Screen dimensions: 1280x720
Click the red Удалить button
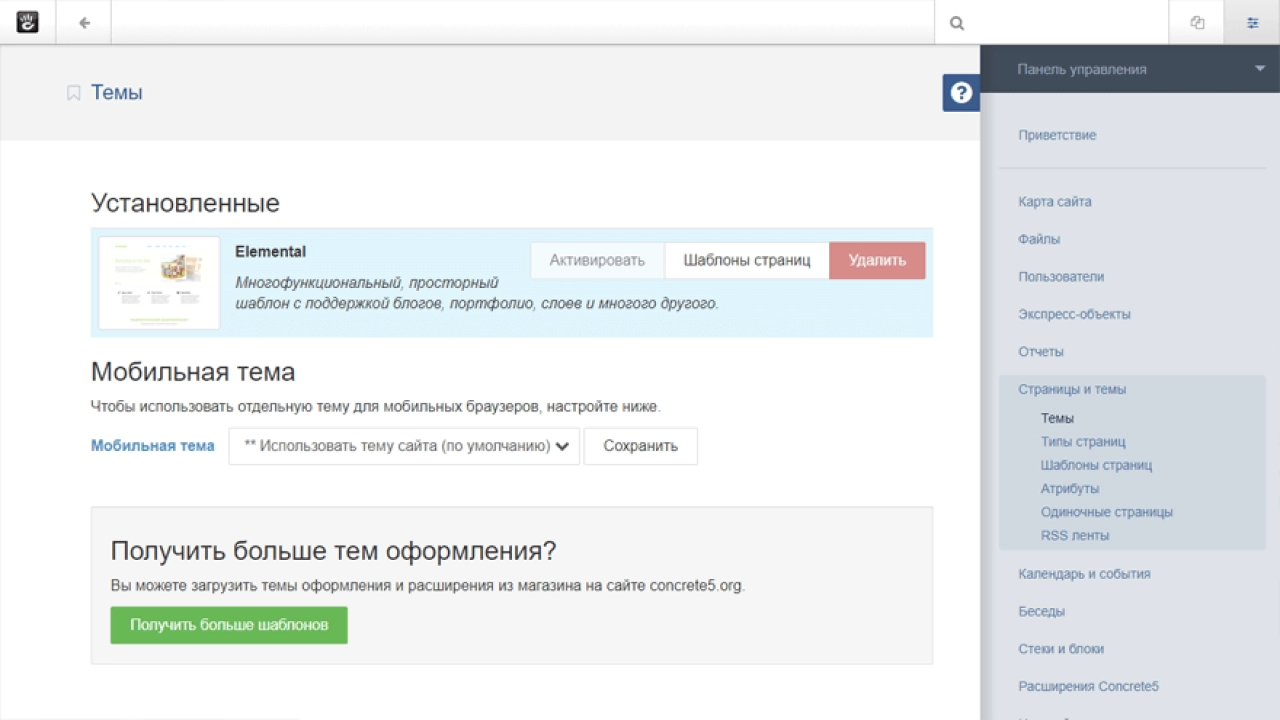pos(877,260)
